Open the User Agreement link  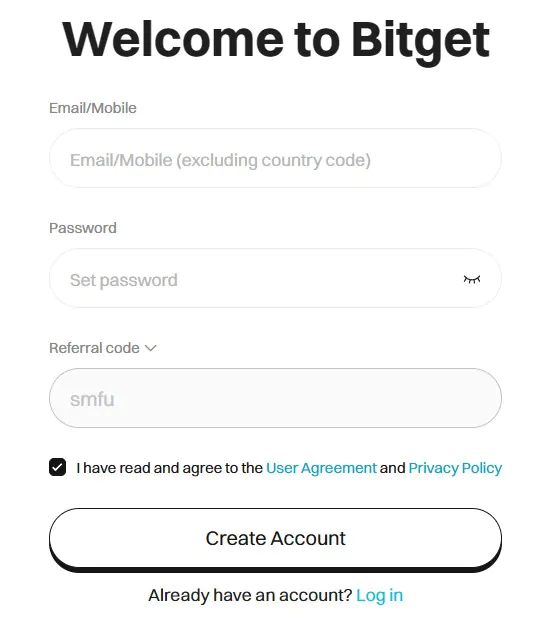pos(321,468)
